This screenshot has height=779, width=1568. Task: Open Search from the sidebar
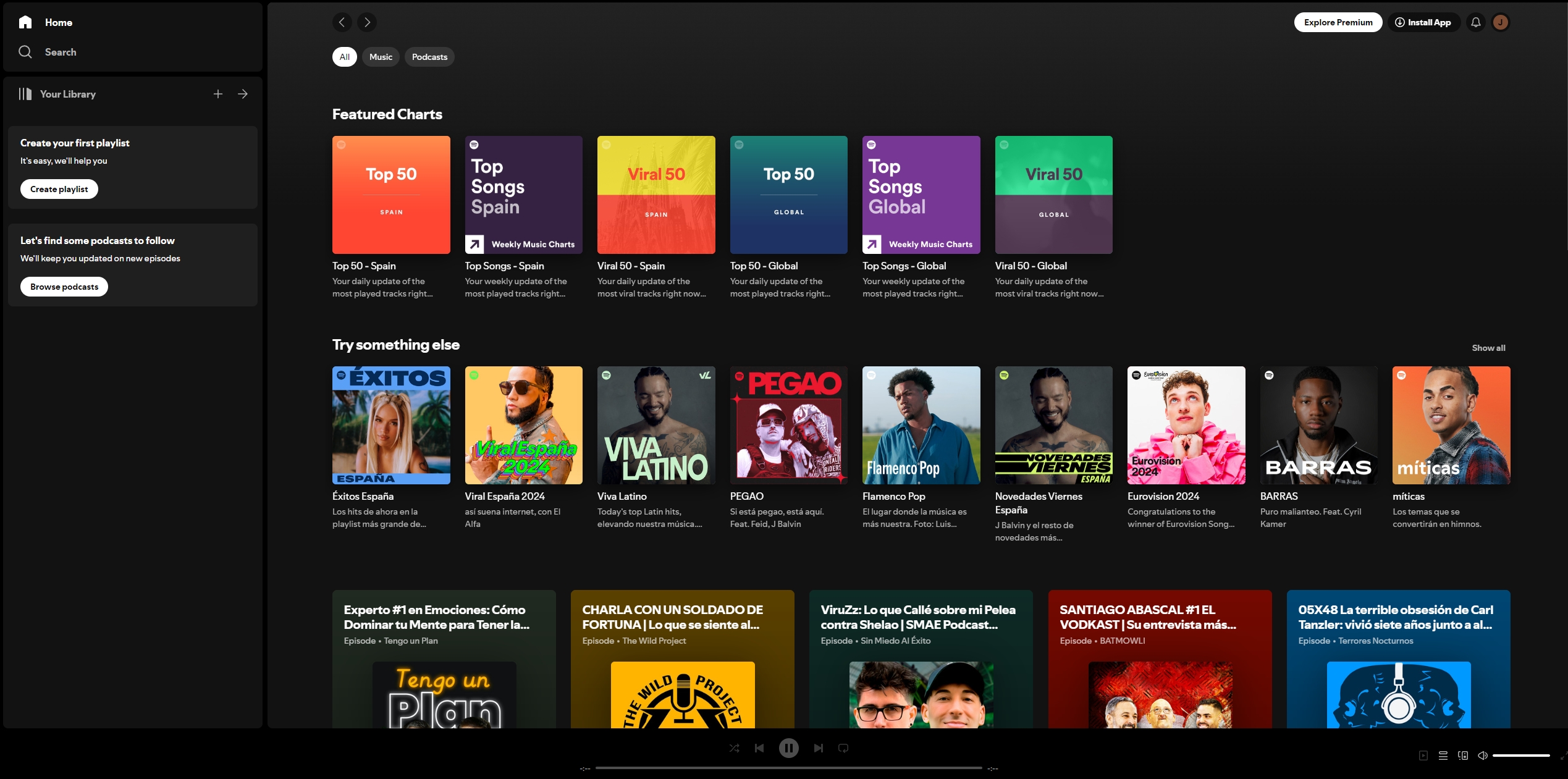[x=48, y=52]
